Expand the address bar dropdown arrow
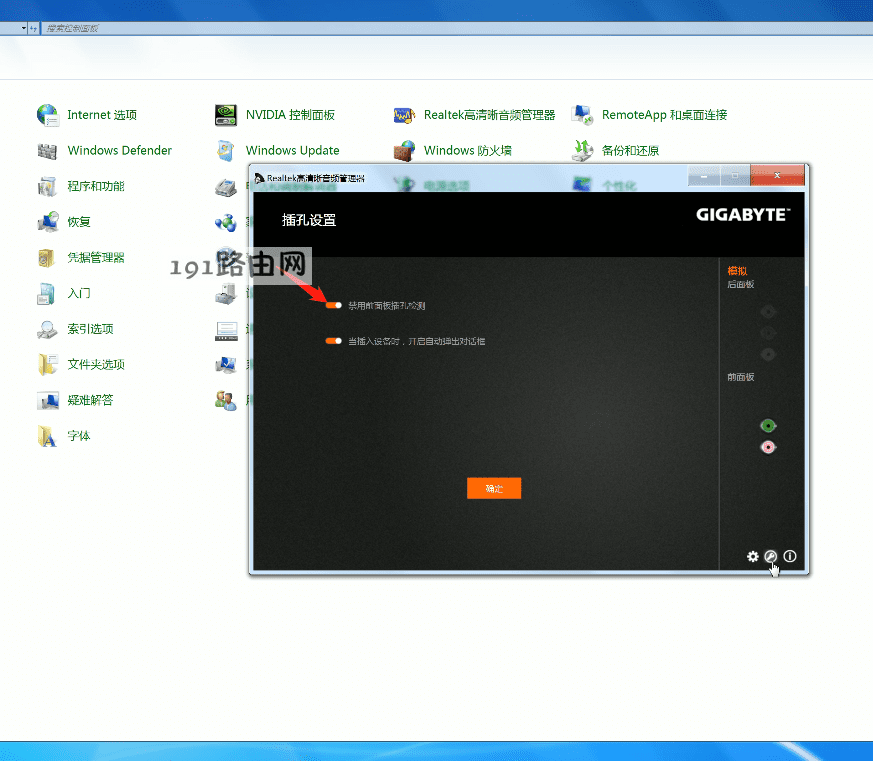This screenshot has width=873, height=761. click(24, 28)
